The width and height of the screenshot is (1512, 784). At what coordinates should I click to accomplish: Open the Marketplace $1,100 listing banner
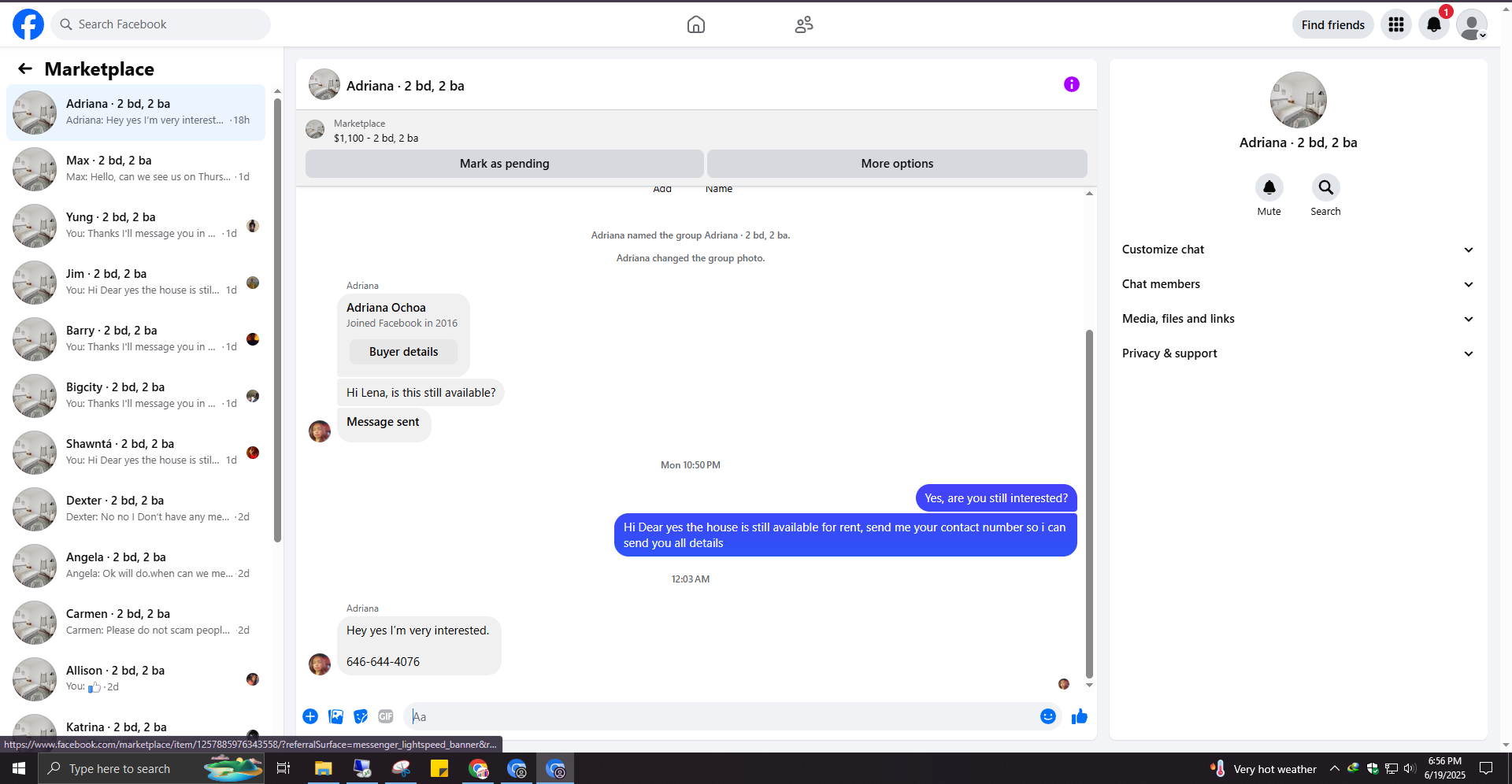[x=696, y=130]
